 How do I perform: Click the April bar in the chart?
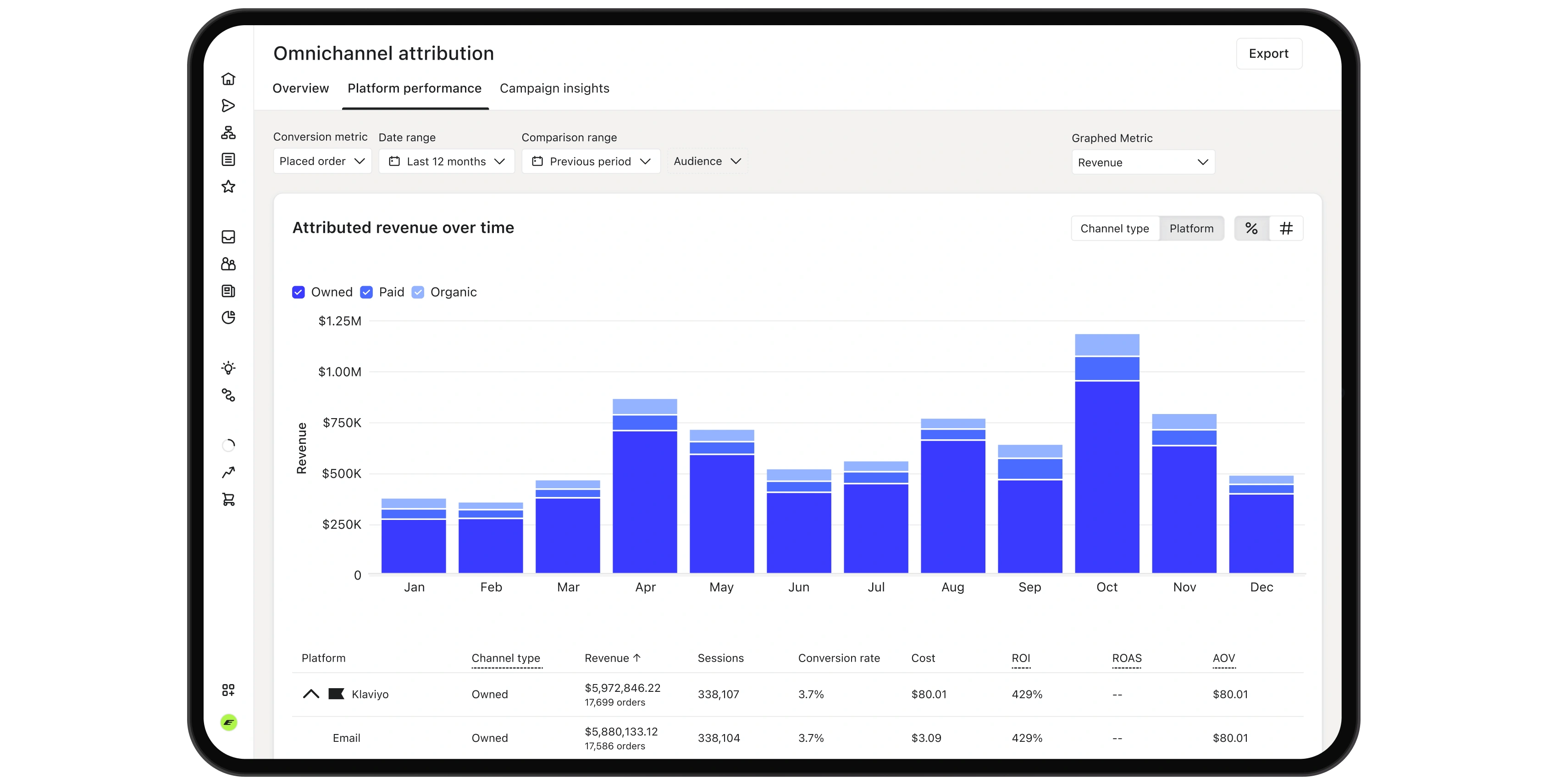click(x=645, y=486)
